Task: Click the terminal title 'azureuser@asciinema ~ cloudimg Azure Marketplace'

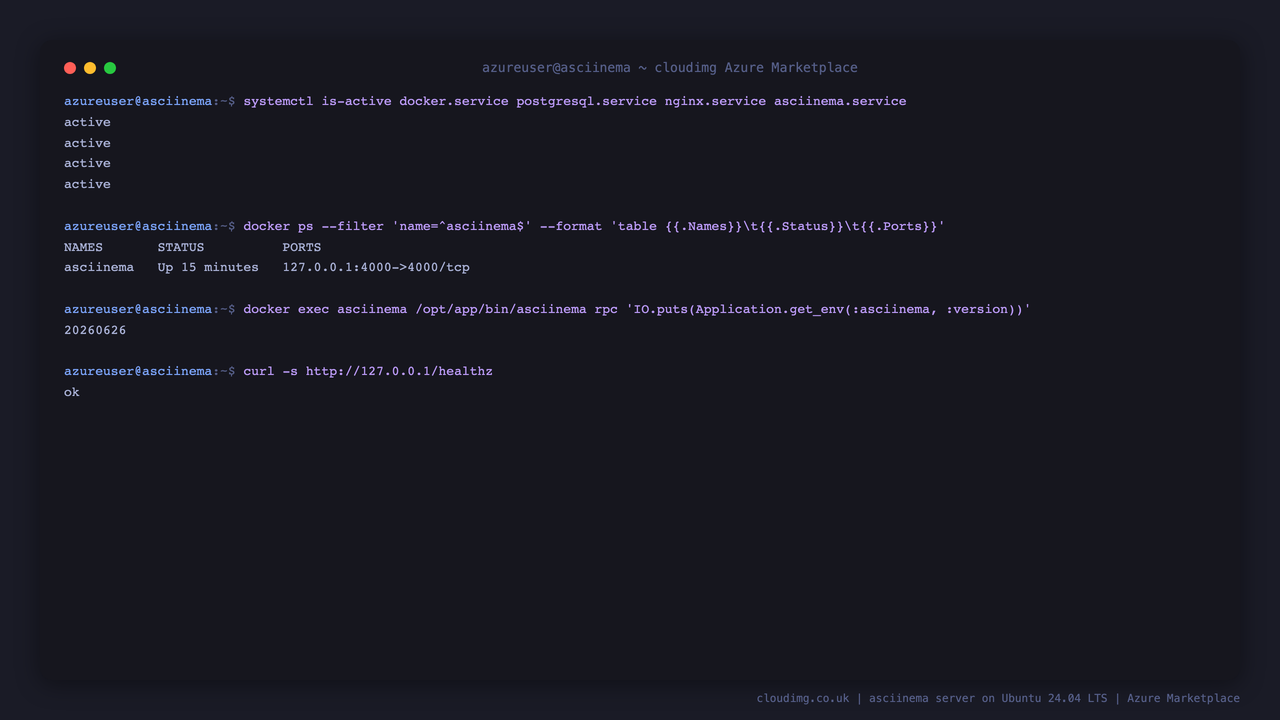Action: [670, 68]
